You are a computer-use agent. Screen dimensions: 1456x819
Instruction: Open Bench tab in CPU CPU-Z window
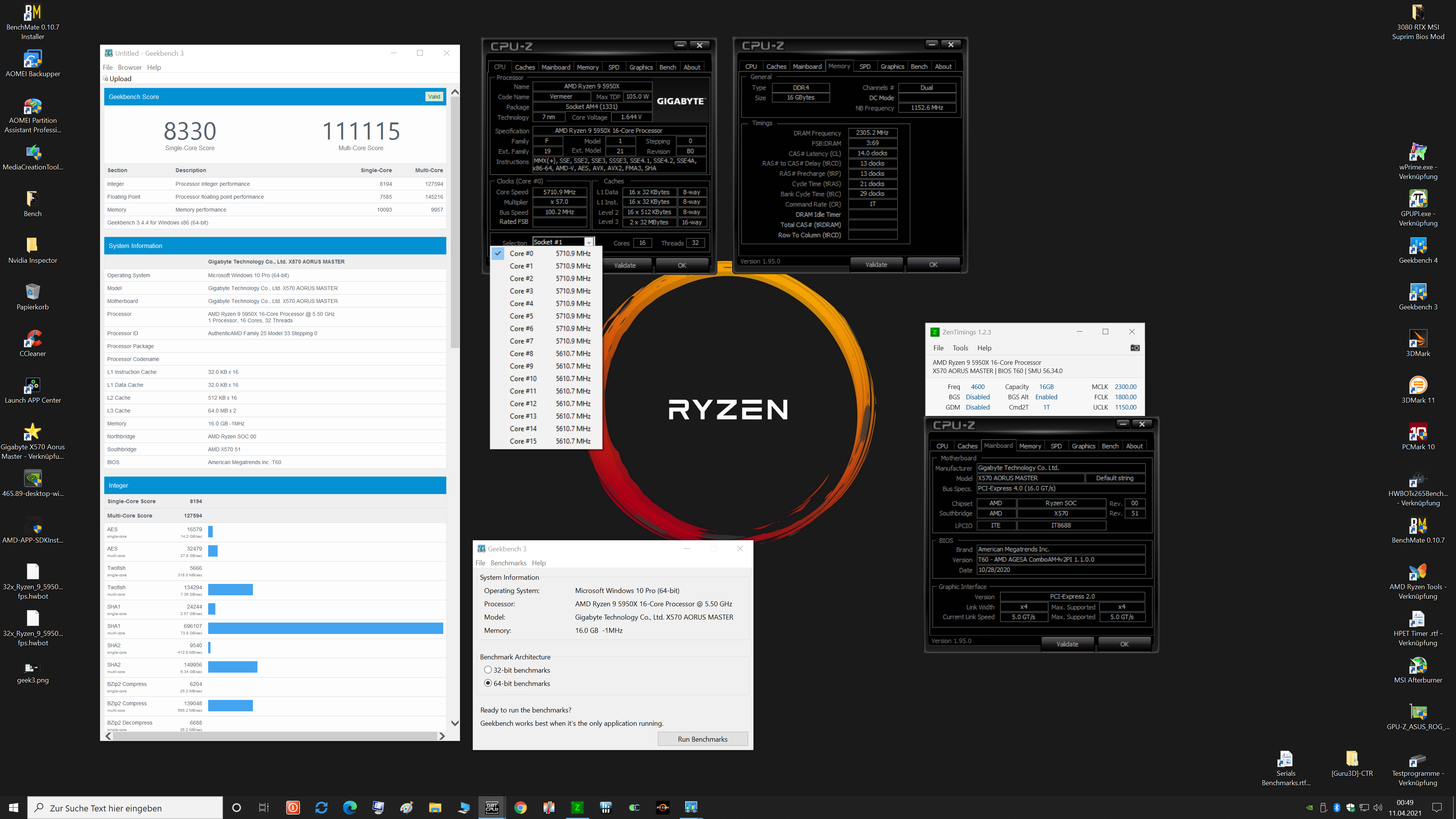pyautogui.click(x=667, y=67)
